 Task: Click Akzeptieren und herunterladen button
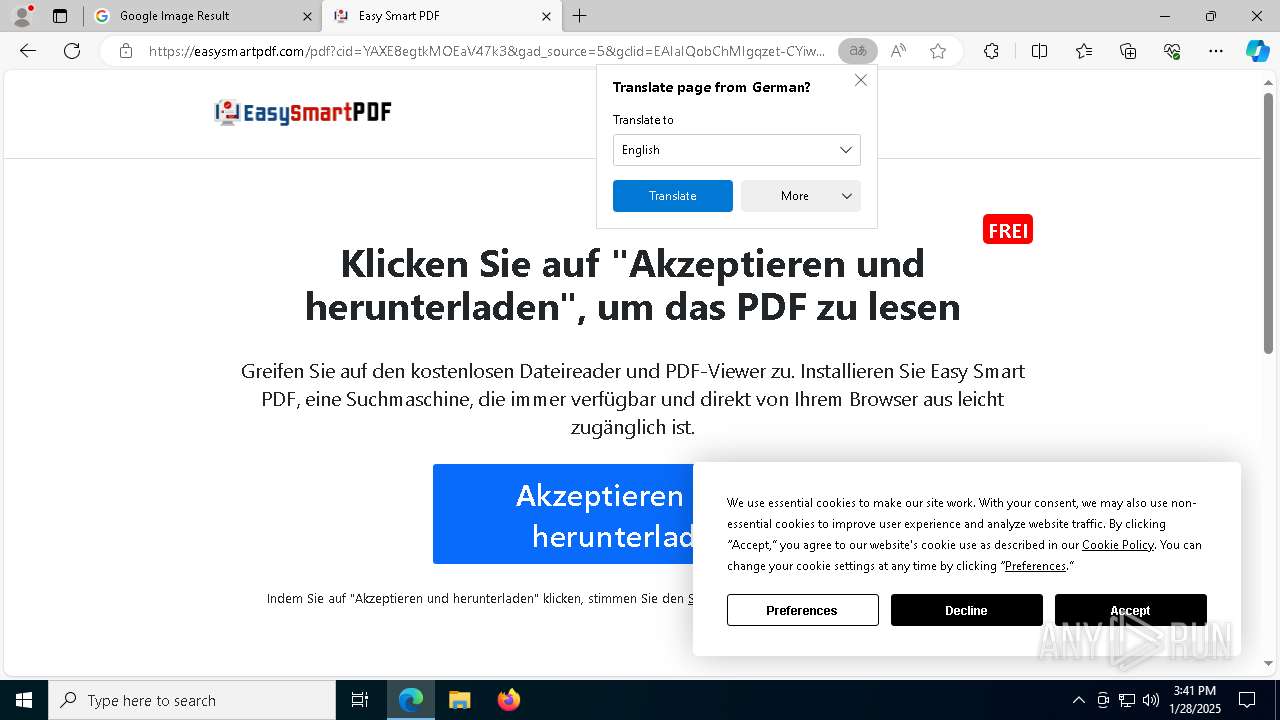[x=563, y=514]
